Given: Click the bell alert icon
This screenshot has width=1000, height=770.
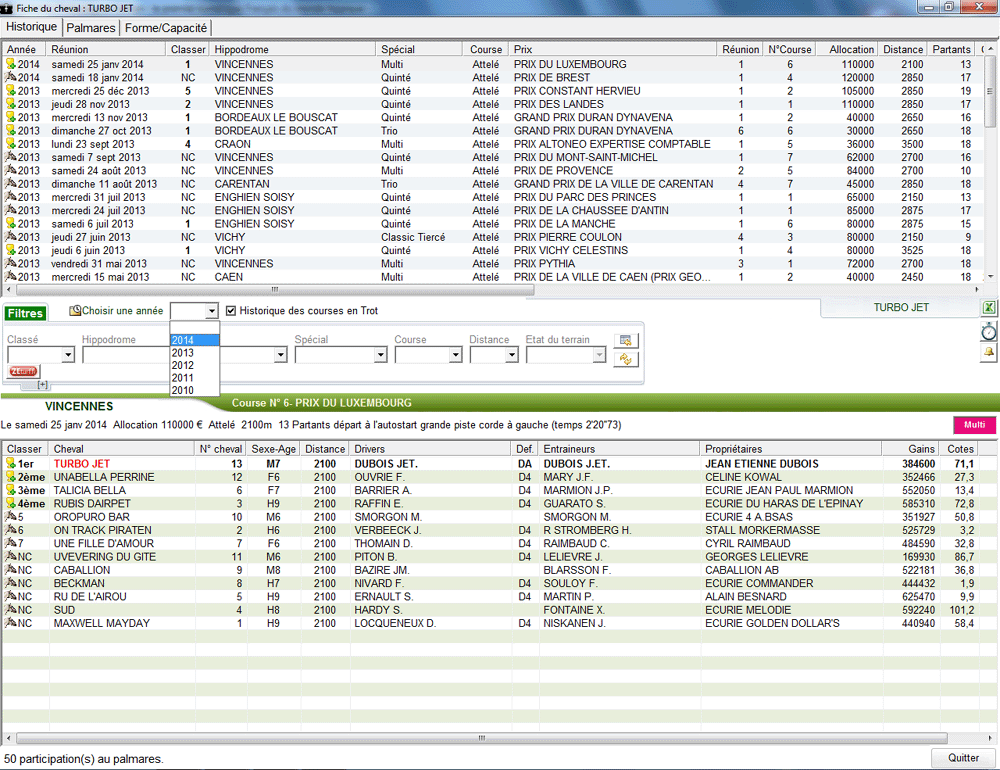Looking at the screenshot, I should [989, 352].
